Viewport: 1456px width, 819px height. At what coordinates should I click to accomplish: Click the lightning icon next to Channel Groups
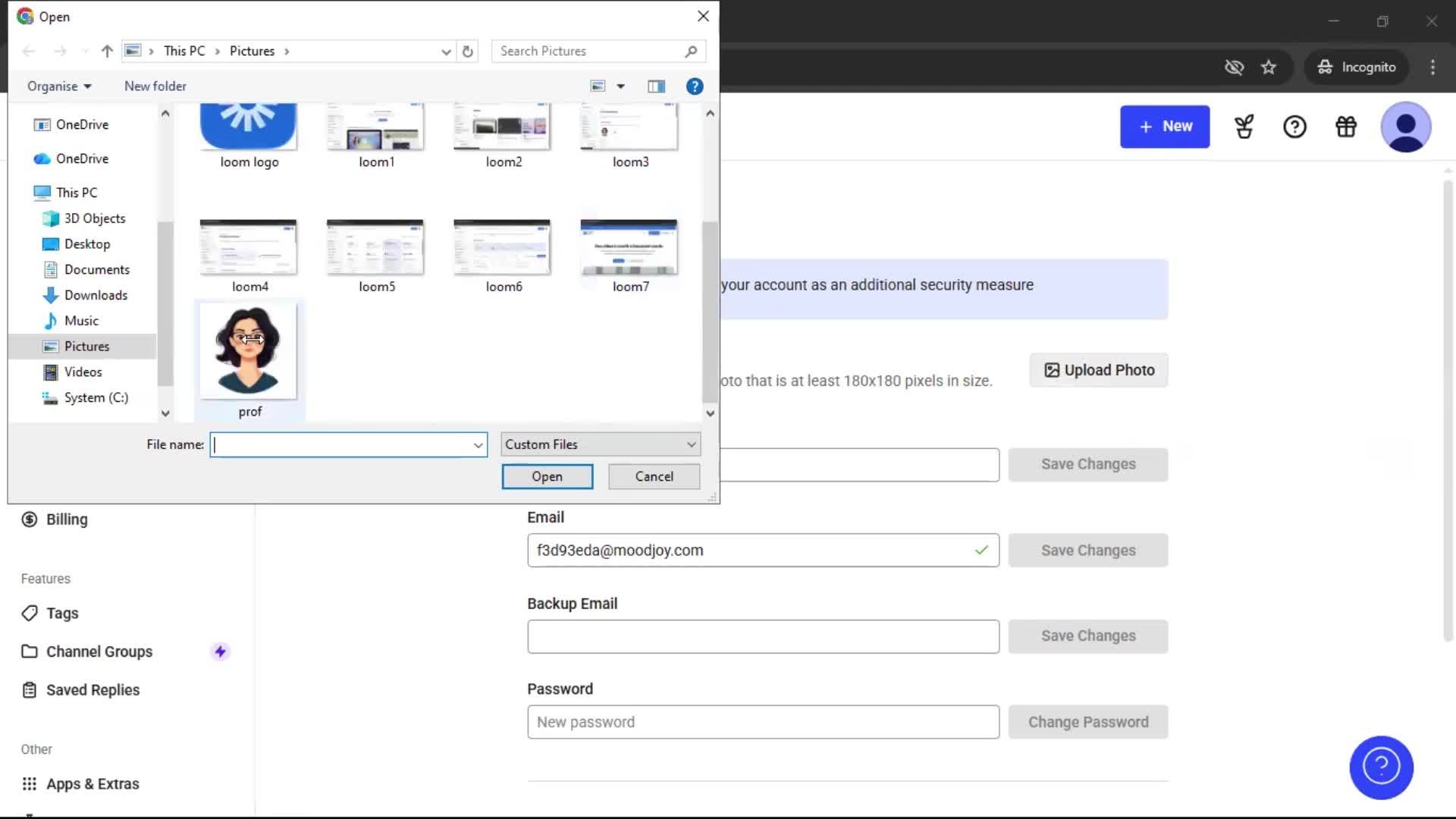click(x=220, y=651)
